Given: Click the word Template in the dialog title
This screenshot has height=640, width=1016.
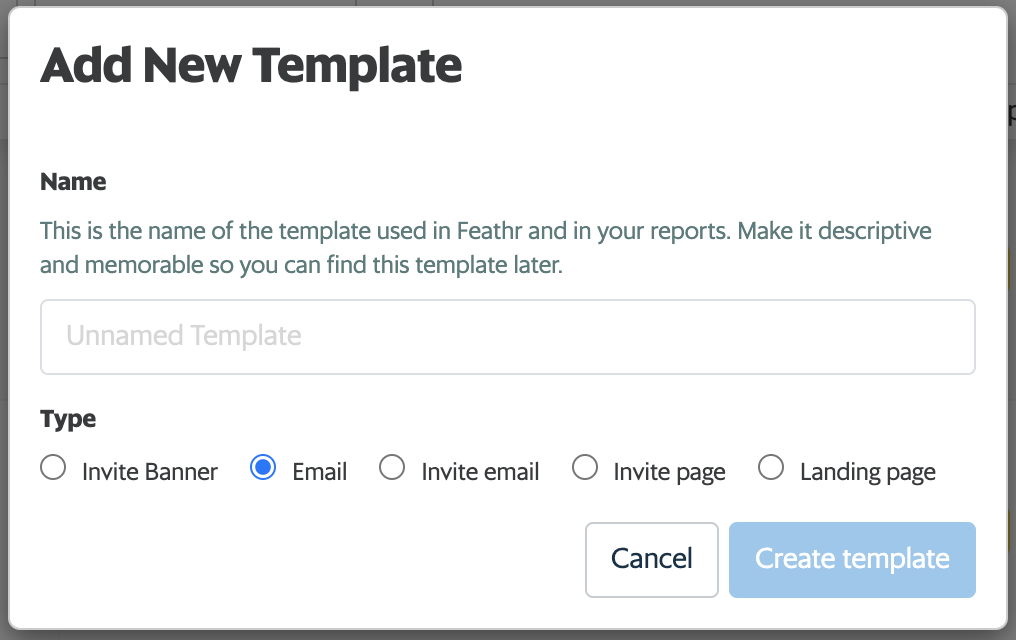Looking at the screenshot, I should click(x=357, y=66).
